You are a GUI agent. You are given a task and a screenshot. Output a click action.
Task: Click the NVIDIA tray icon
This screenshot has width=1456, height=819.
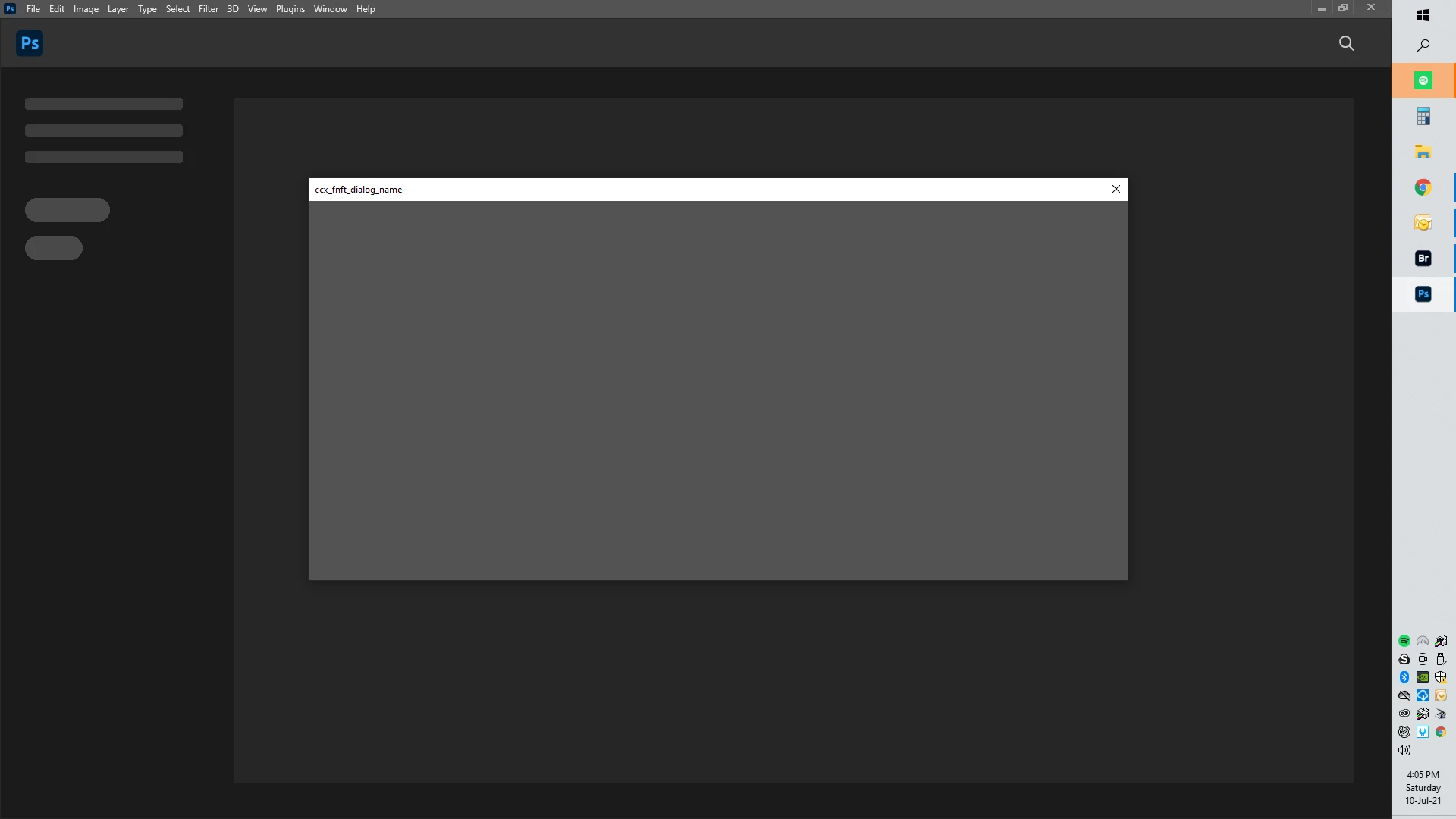click(1423, 677)
